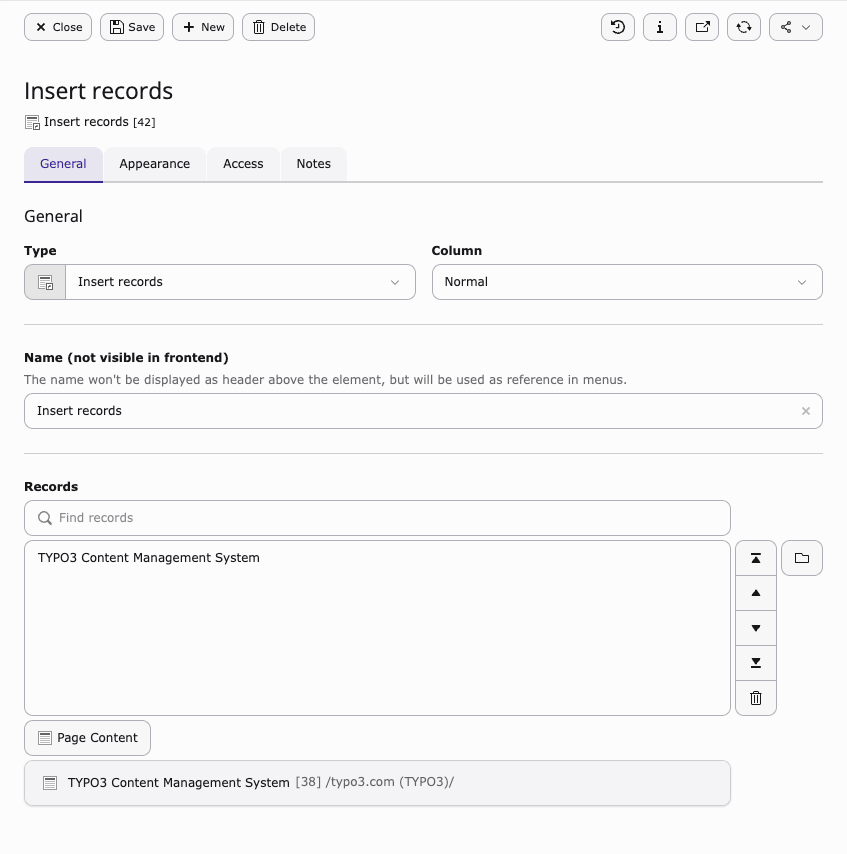
Task: Show record information via the info icon
Action: coord(660,27)
